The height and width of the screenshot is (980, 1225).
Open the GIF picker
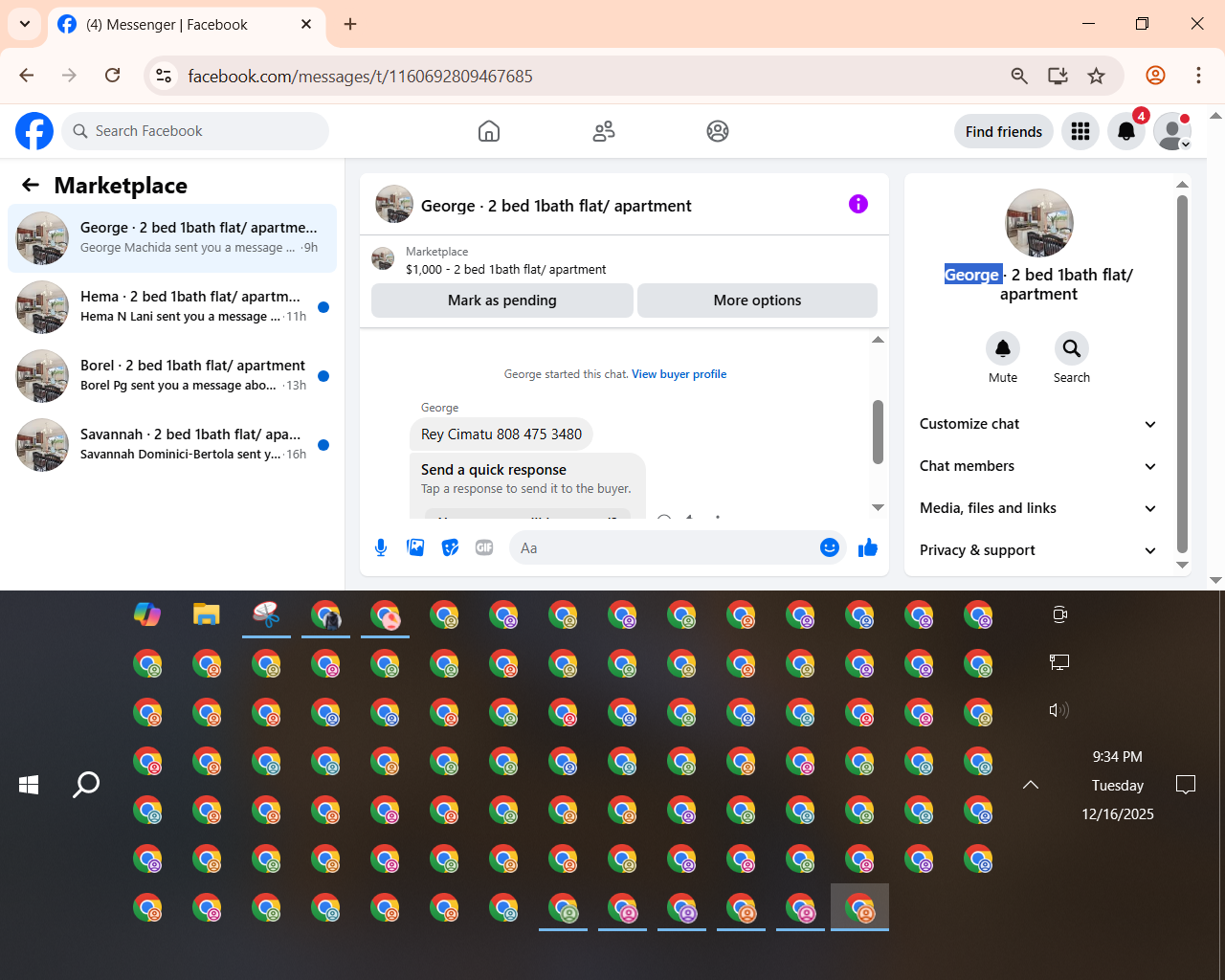click(484, 547)
